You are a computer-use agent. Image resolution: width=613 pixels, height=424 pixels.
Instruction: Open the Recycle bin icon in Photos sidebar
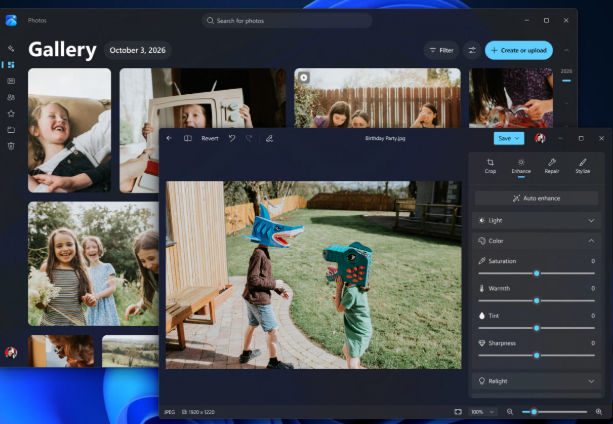point(11,146)
